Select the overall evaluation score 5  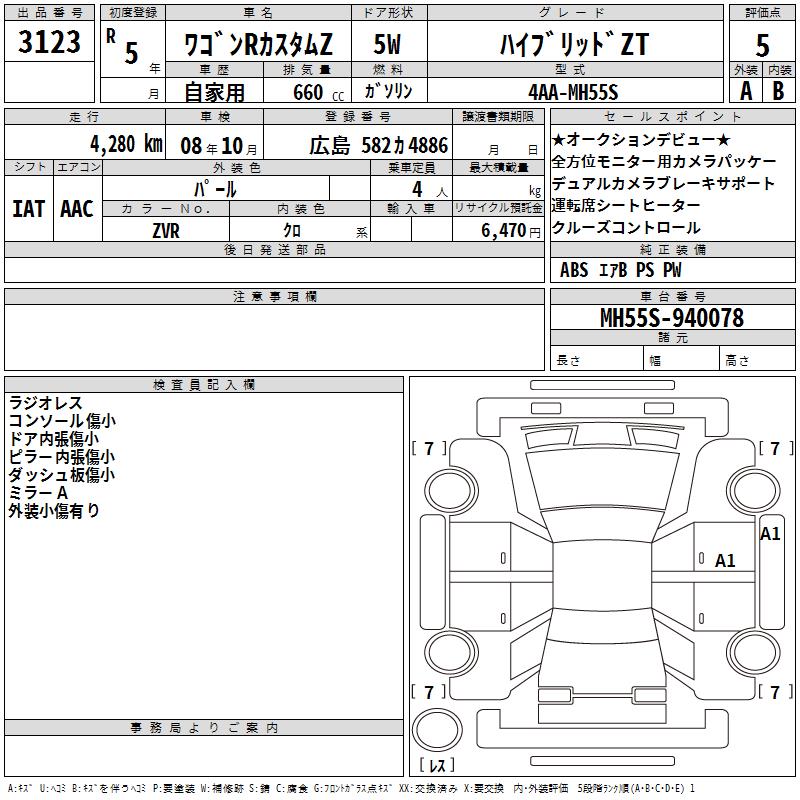point(762,45)
